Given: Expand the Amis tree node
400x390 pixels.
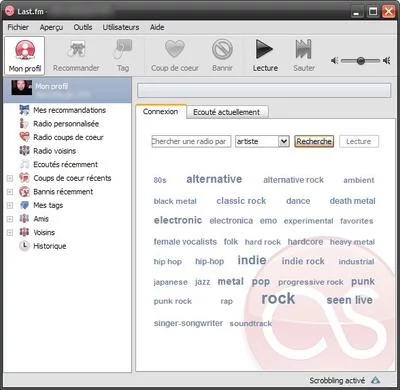Looking at the screenshot, I should click(x=10, y=219).
